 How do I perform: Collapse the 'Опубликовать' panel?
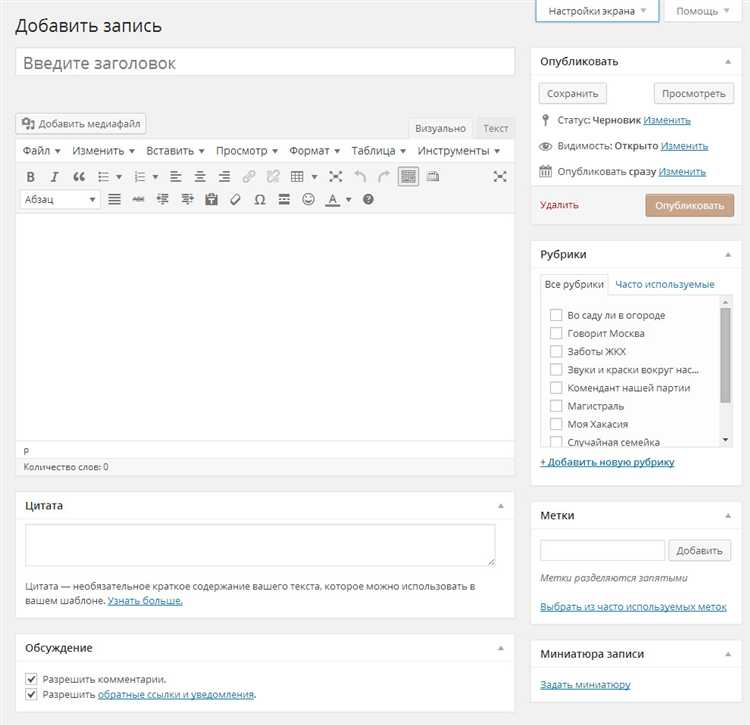(x=728, y=62)
